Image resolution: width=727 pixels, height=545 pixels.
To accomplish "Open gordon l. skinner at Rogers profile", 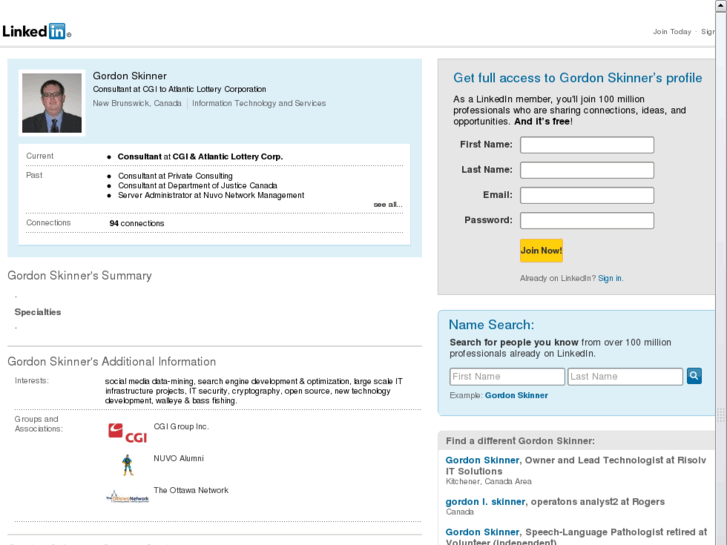I will (485, 501).
